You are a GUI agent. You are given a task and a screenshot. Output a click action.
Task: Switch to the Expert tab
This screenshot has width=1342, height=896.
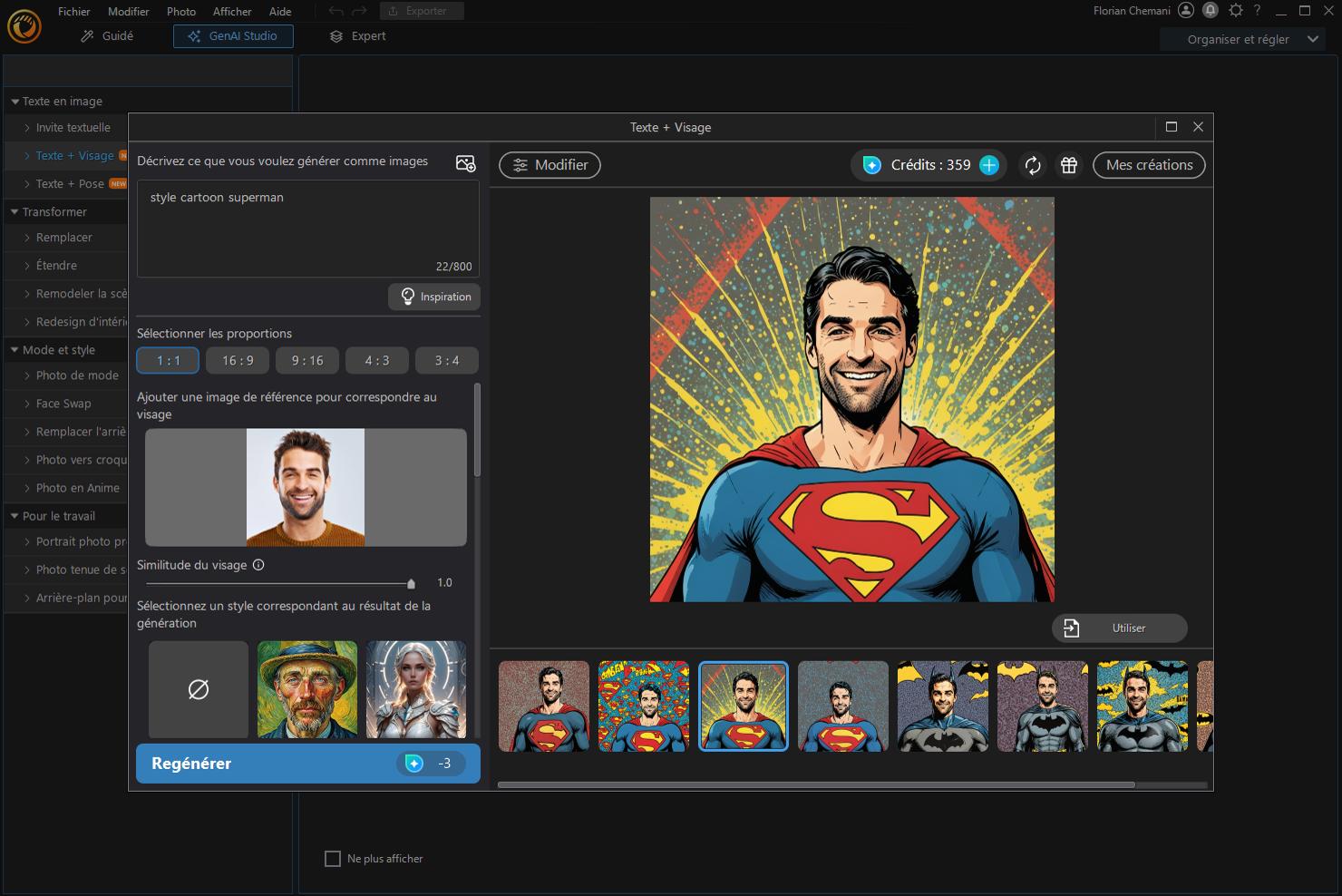(x=356, y=36)
